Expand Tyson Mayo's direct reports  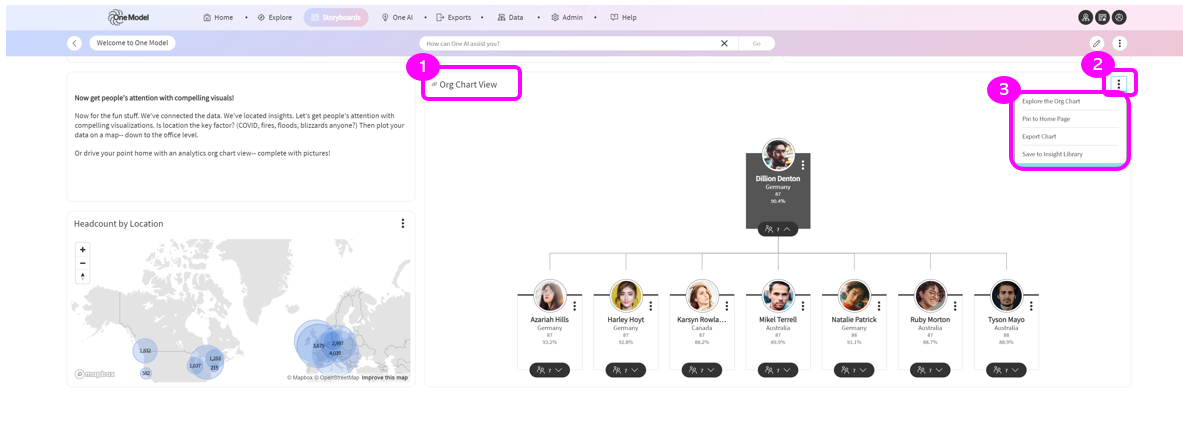coord(1006,370)
